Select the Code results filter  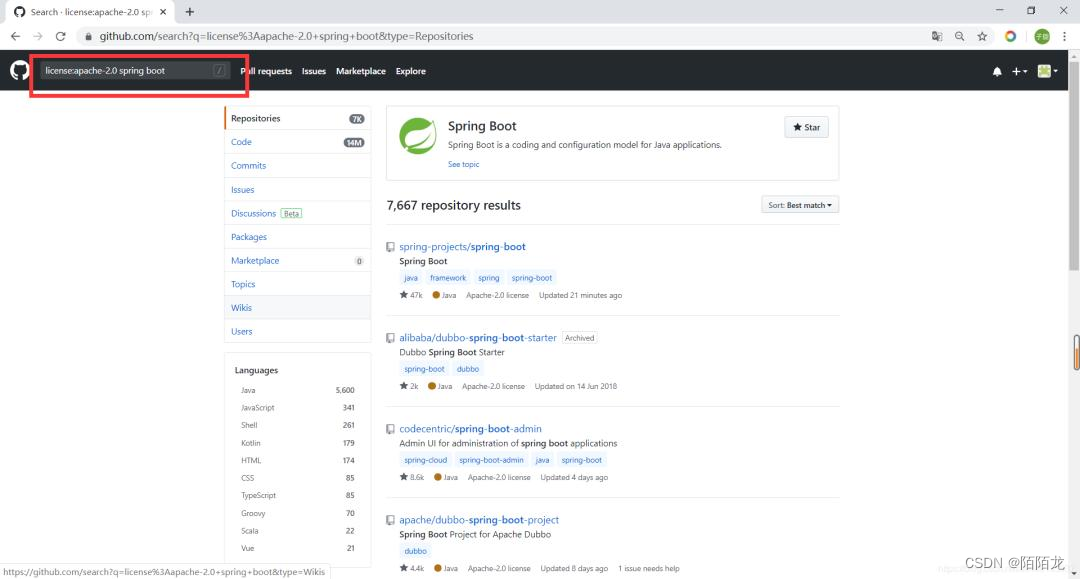click(x=298, y=142)
